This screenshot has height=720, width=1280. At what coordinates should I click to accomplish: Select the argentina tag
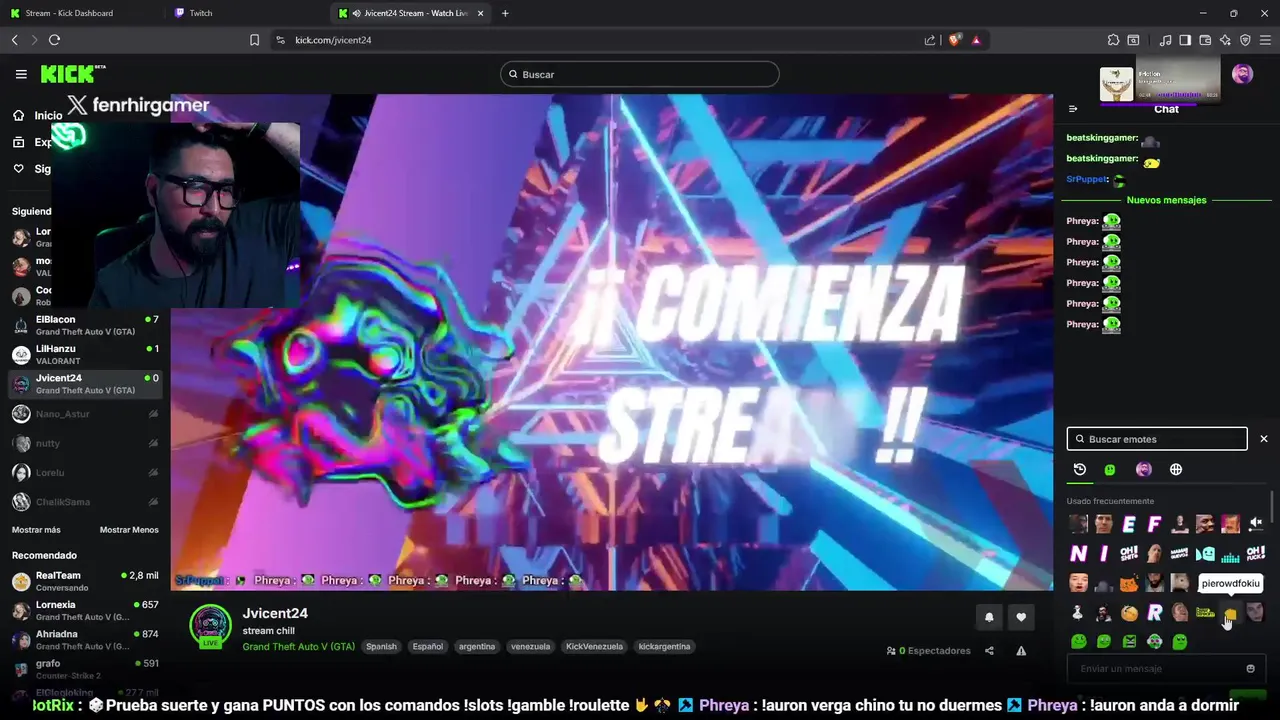coord(477,646)
